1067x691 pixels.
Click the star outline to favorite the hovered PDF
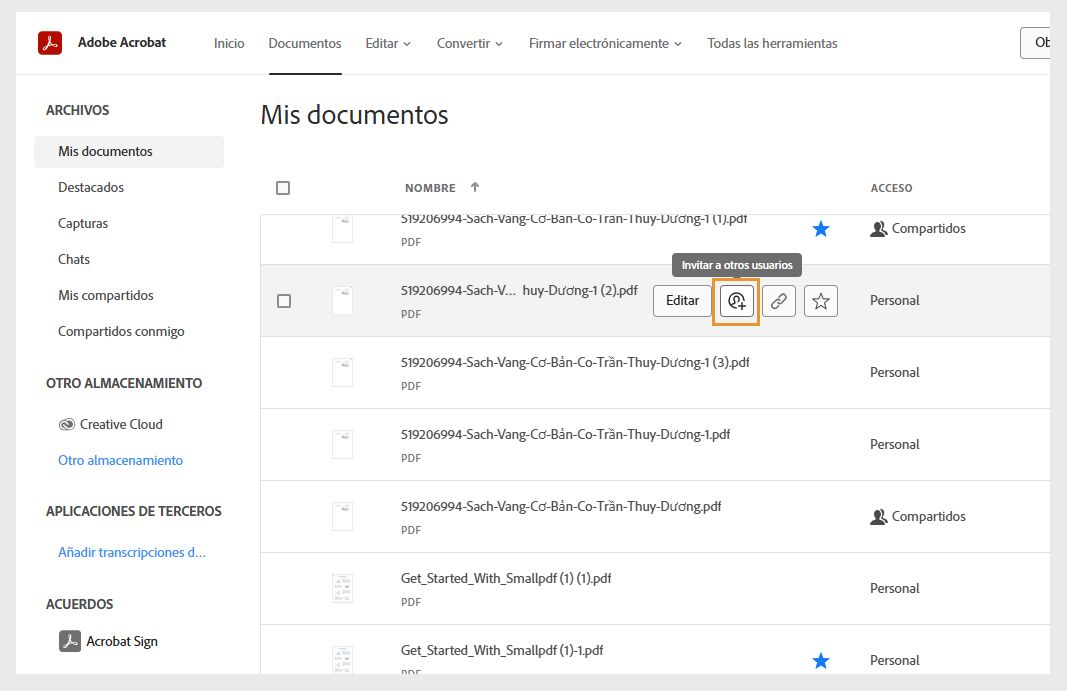821,300
